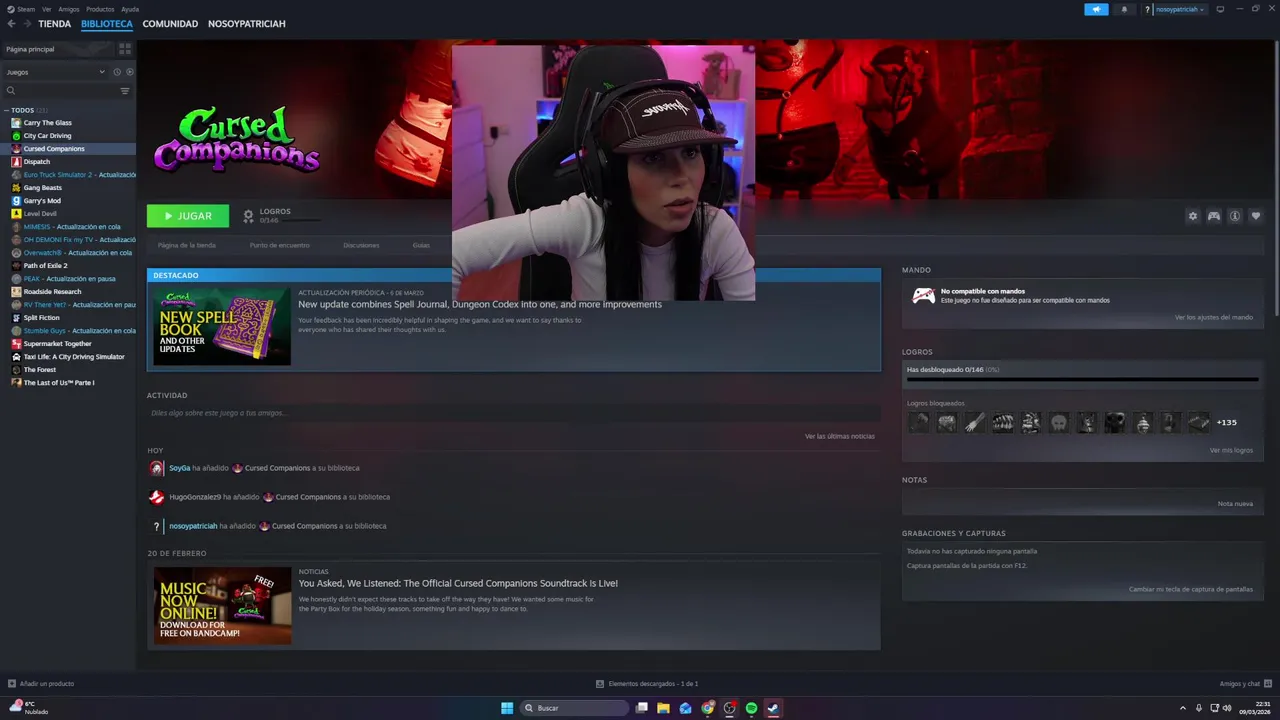The image size is (1280, 720).
Task: Open the Discusiones tab
Action: [361, 245]
